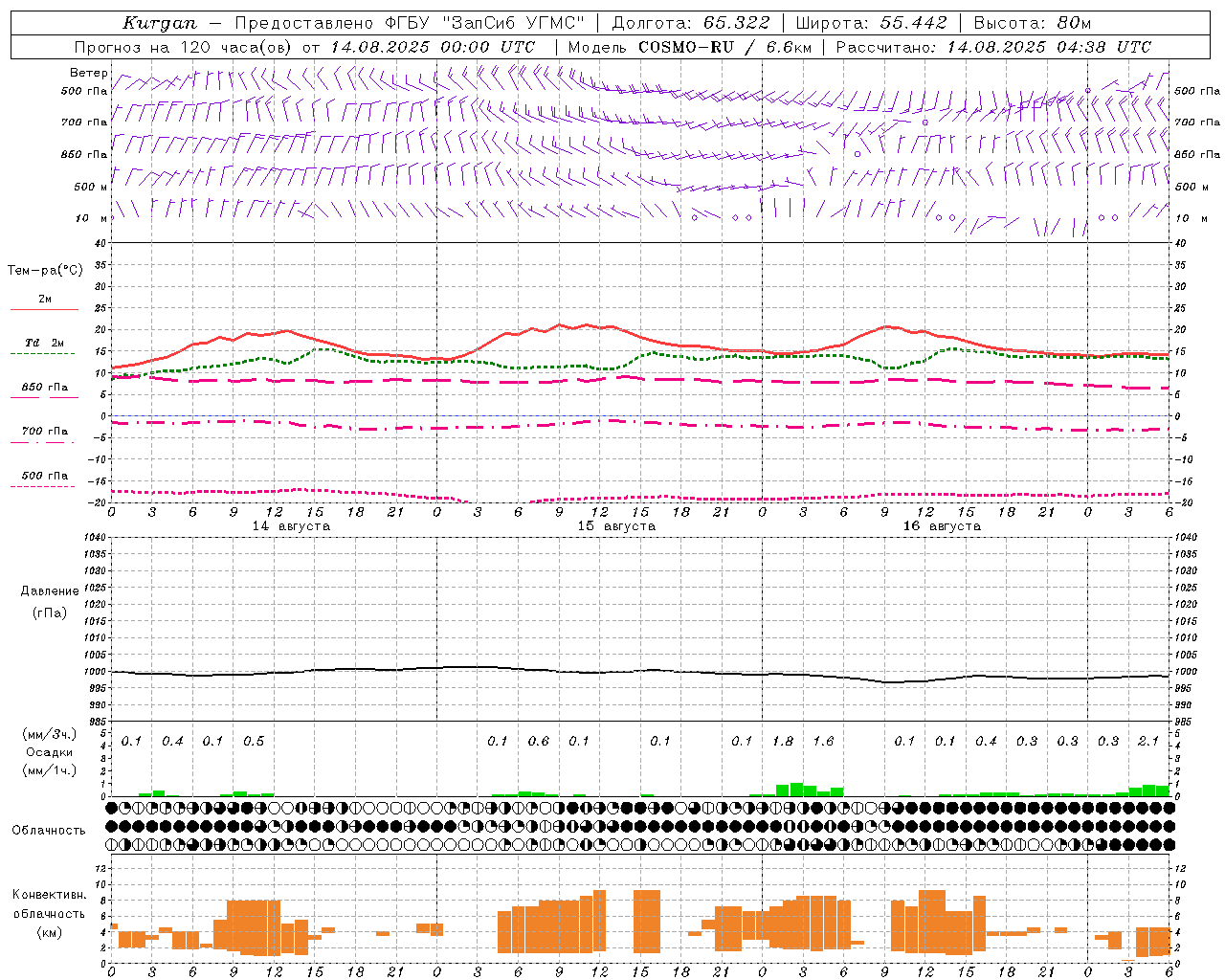Click the dash-dot line sample under 700 гПа legend
This screenshot has height=980, width=1225.
42,442
